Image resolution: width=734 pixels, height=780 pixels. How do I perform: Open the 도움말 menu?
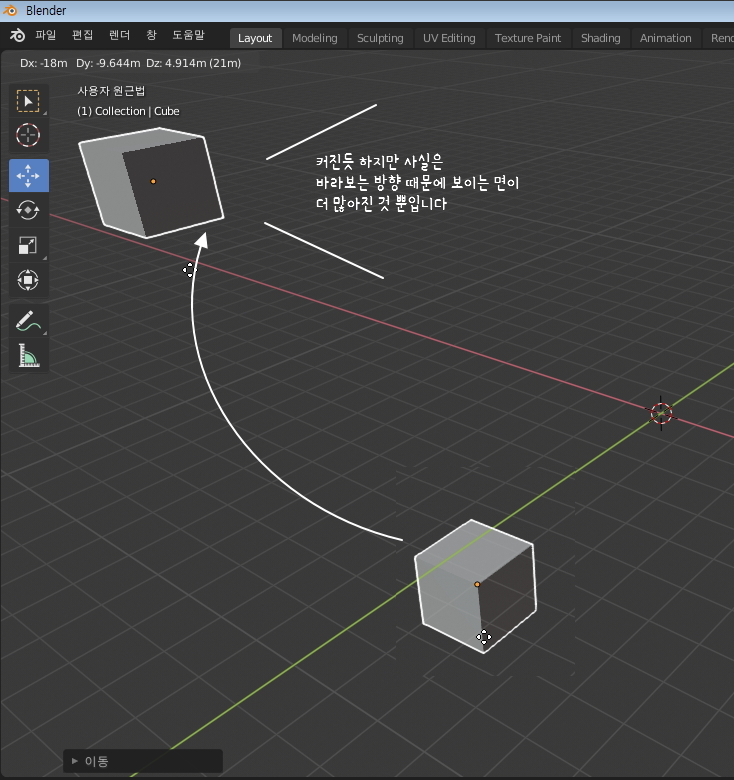188,35
